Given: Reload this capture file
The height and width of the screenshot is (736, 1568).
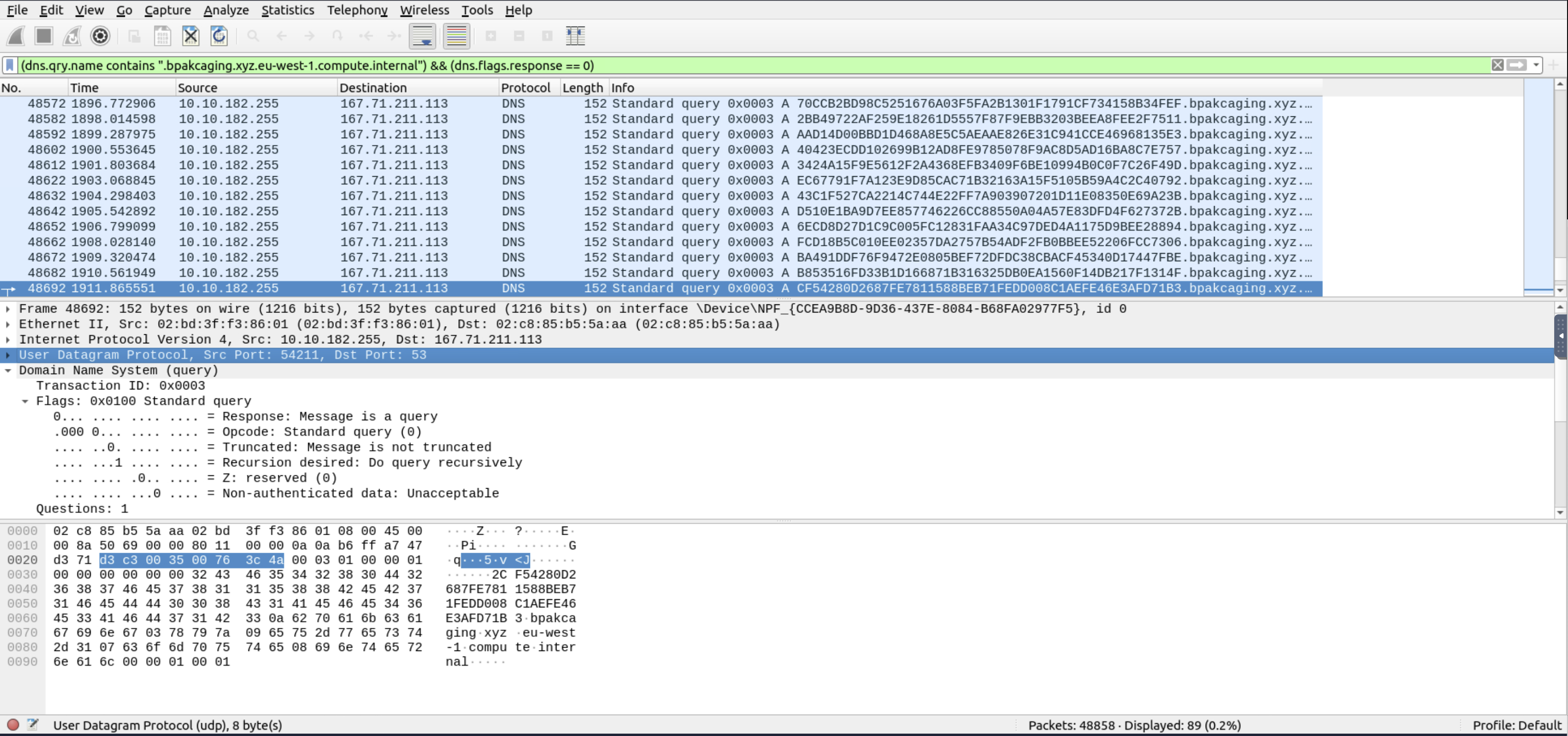Looking at the screenshot, I should [219, 36].
